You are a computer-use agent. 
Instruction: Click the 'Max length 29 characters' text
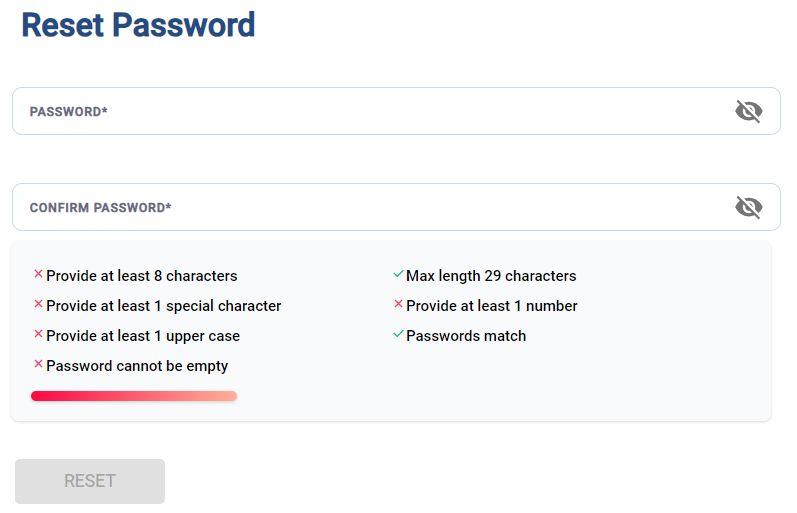pos(491,276)
